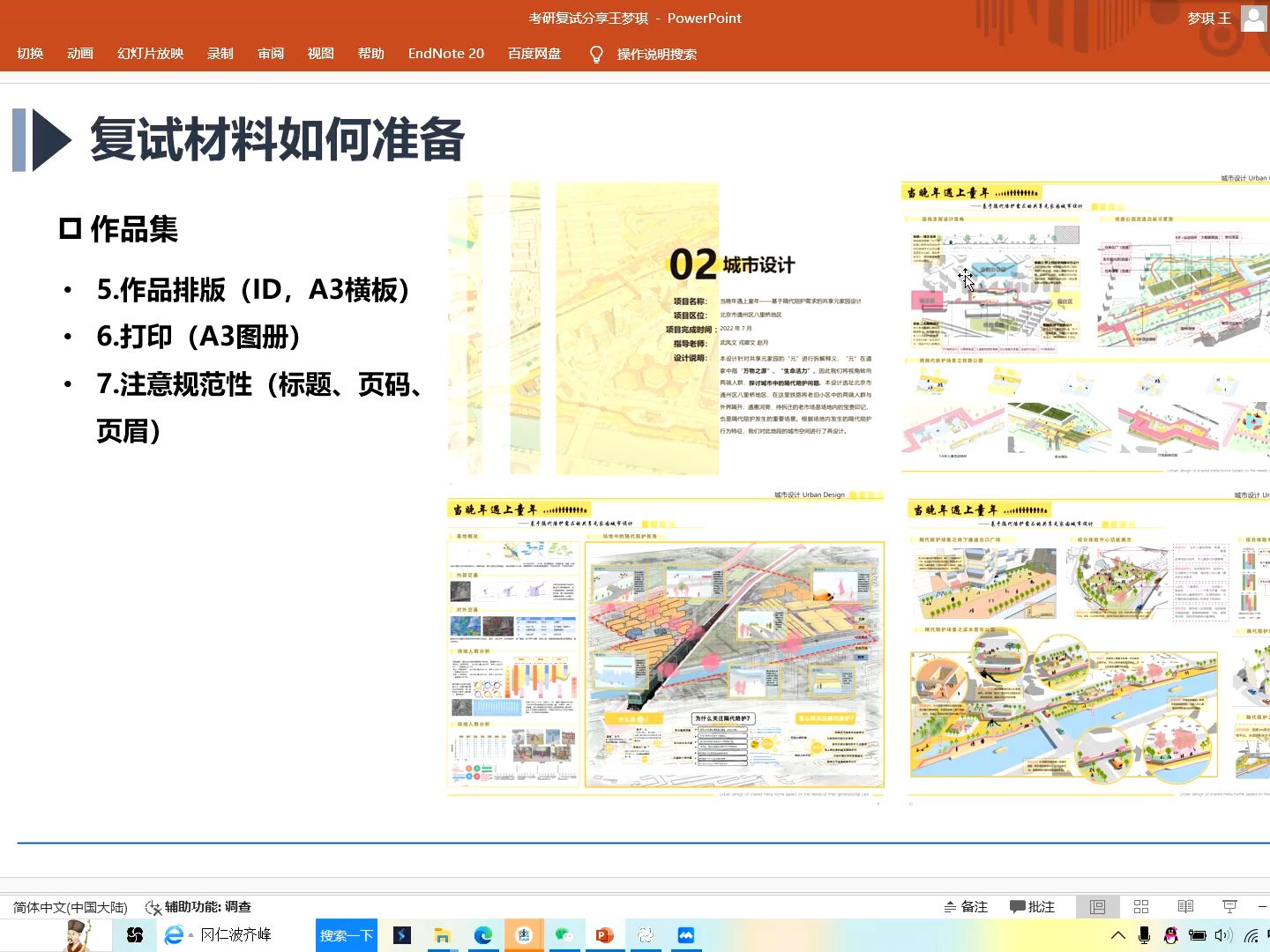Switch to Normal view icon

tap(1097, 907)
